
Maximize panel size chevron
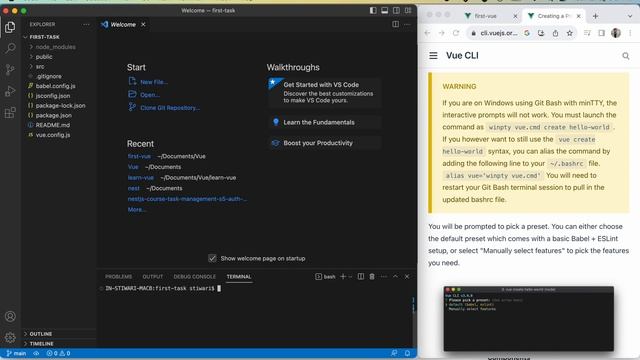(x=395, y=276)
